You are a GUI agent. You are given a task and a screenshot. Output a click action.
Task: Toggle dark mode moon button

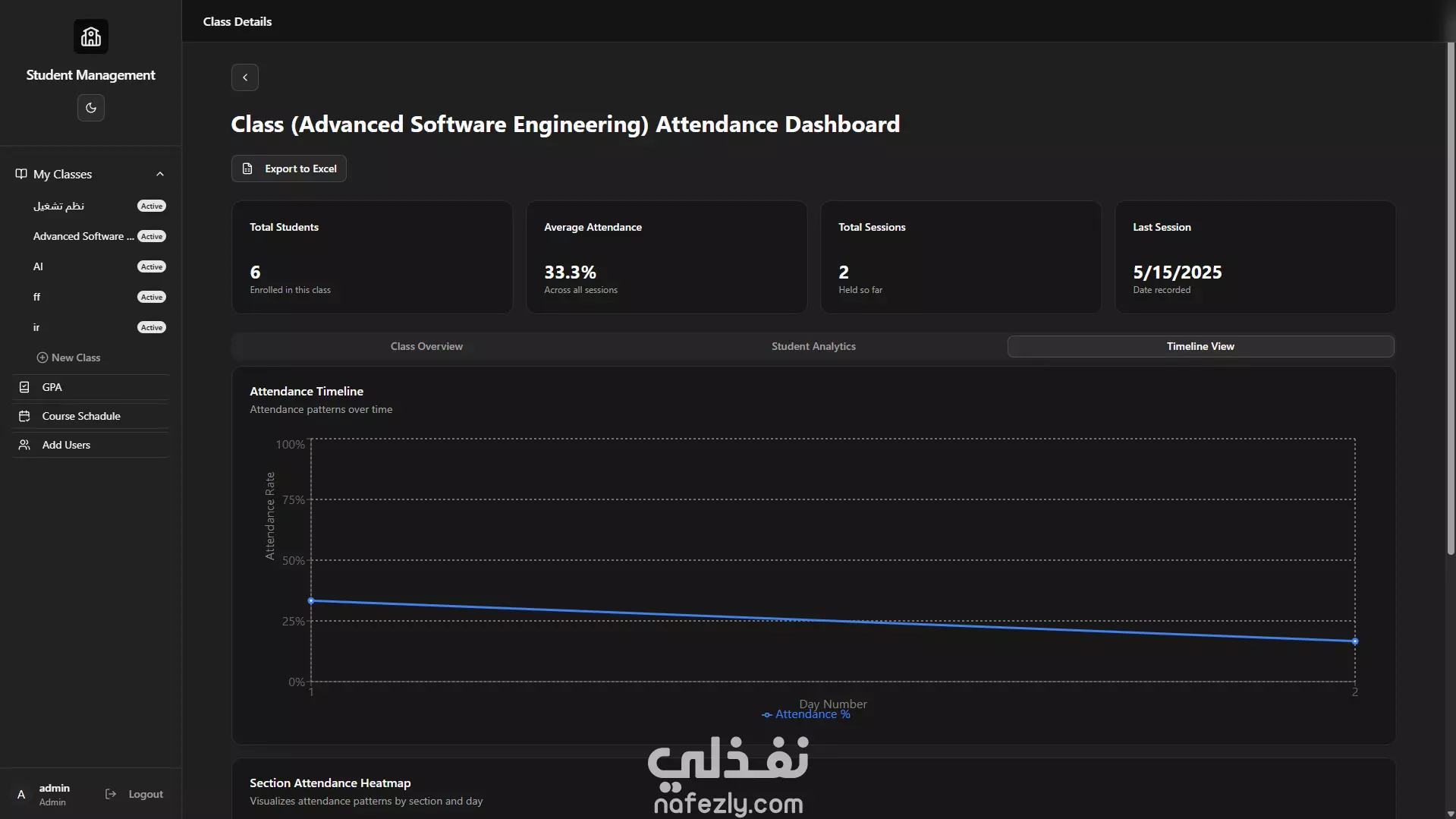pos(91,108)
